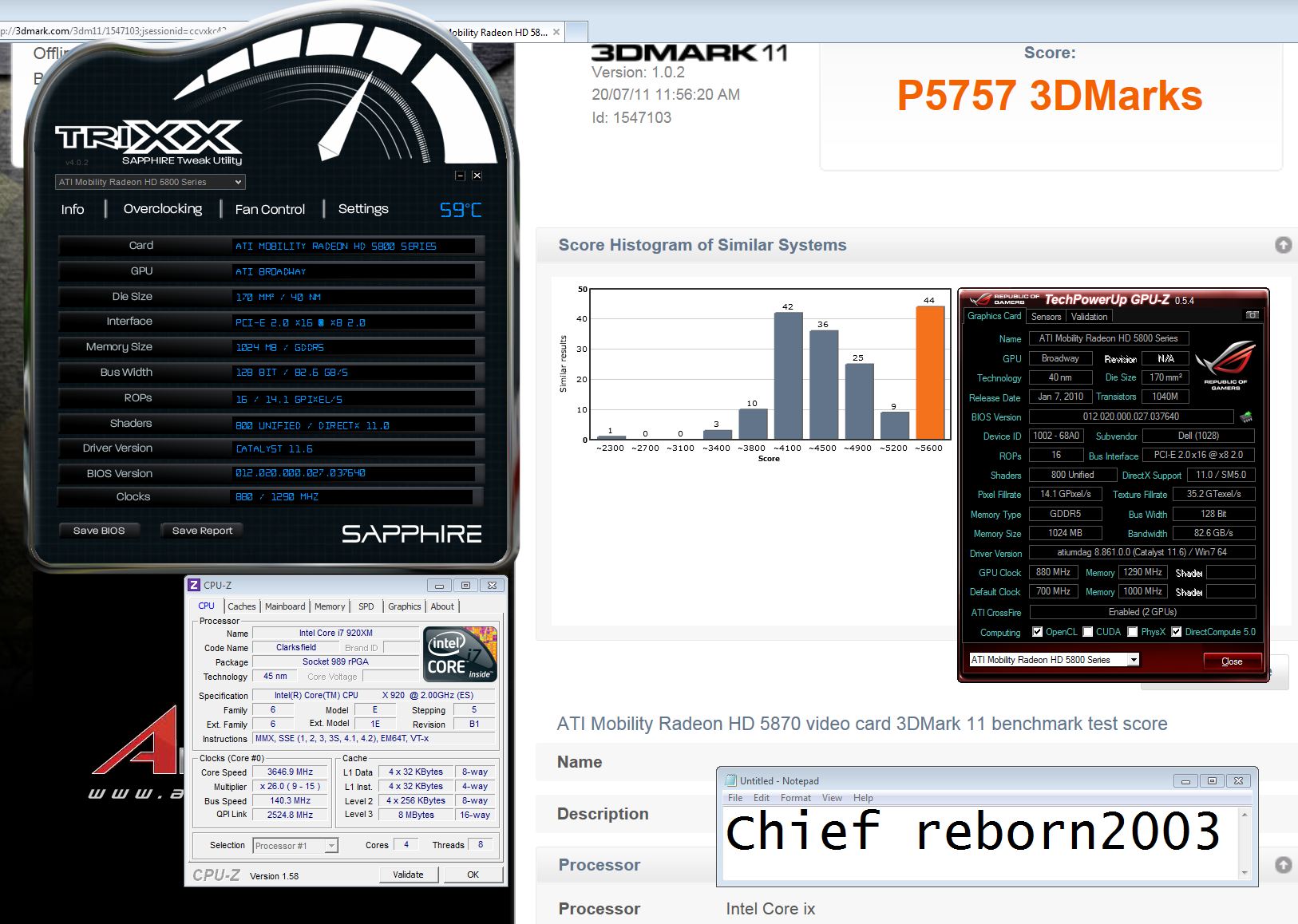The width and height of the screenshot is (1298, 924).
Task: Open the Help menu in Notepad
Action: pos(863,798)
